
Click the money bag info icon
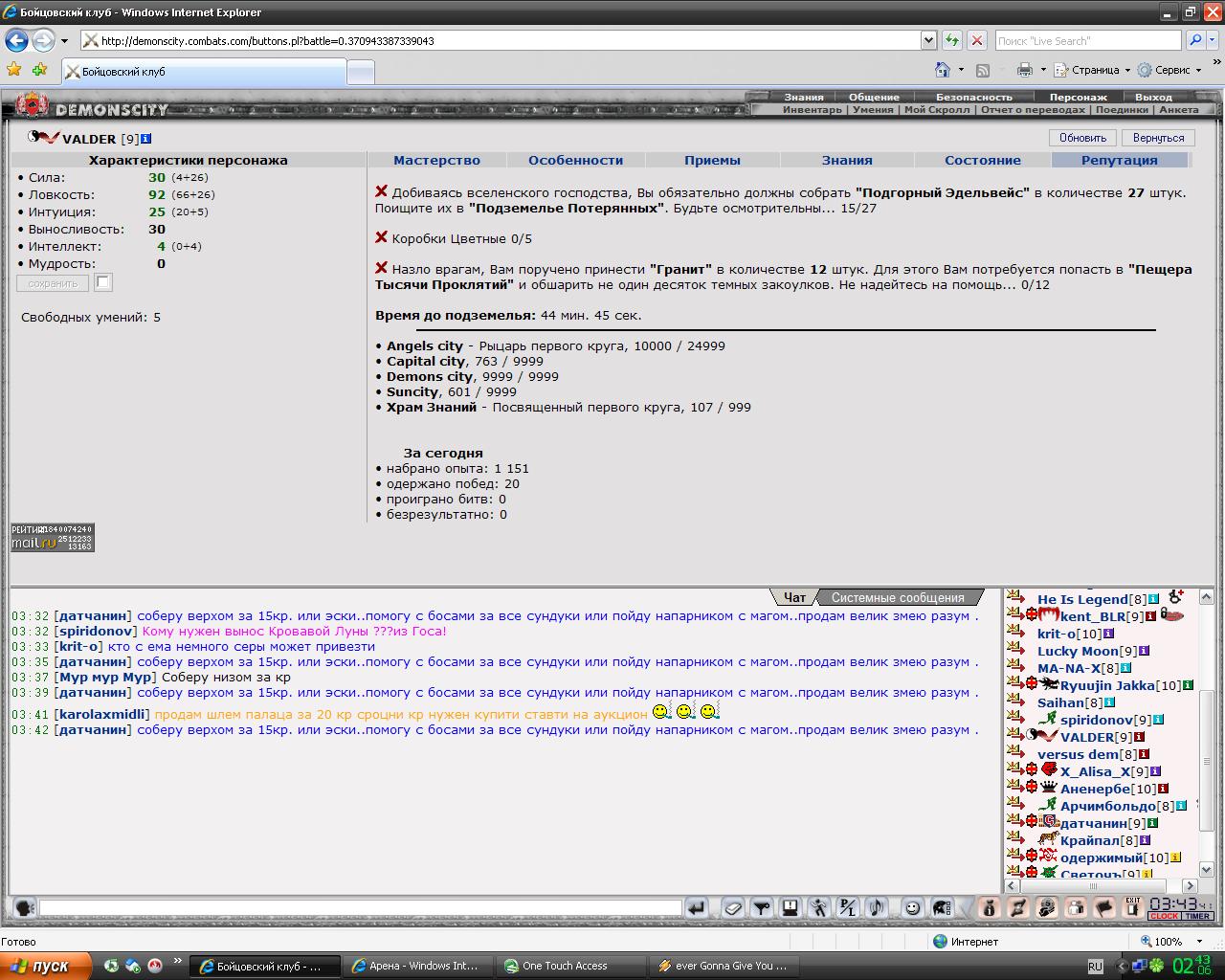(990, 908)
